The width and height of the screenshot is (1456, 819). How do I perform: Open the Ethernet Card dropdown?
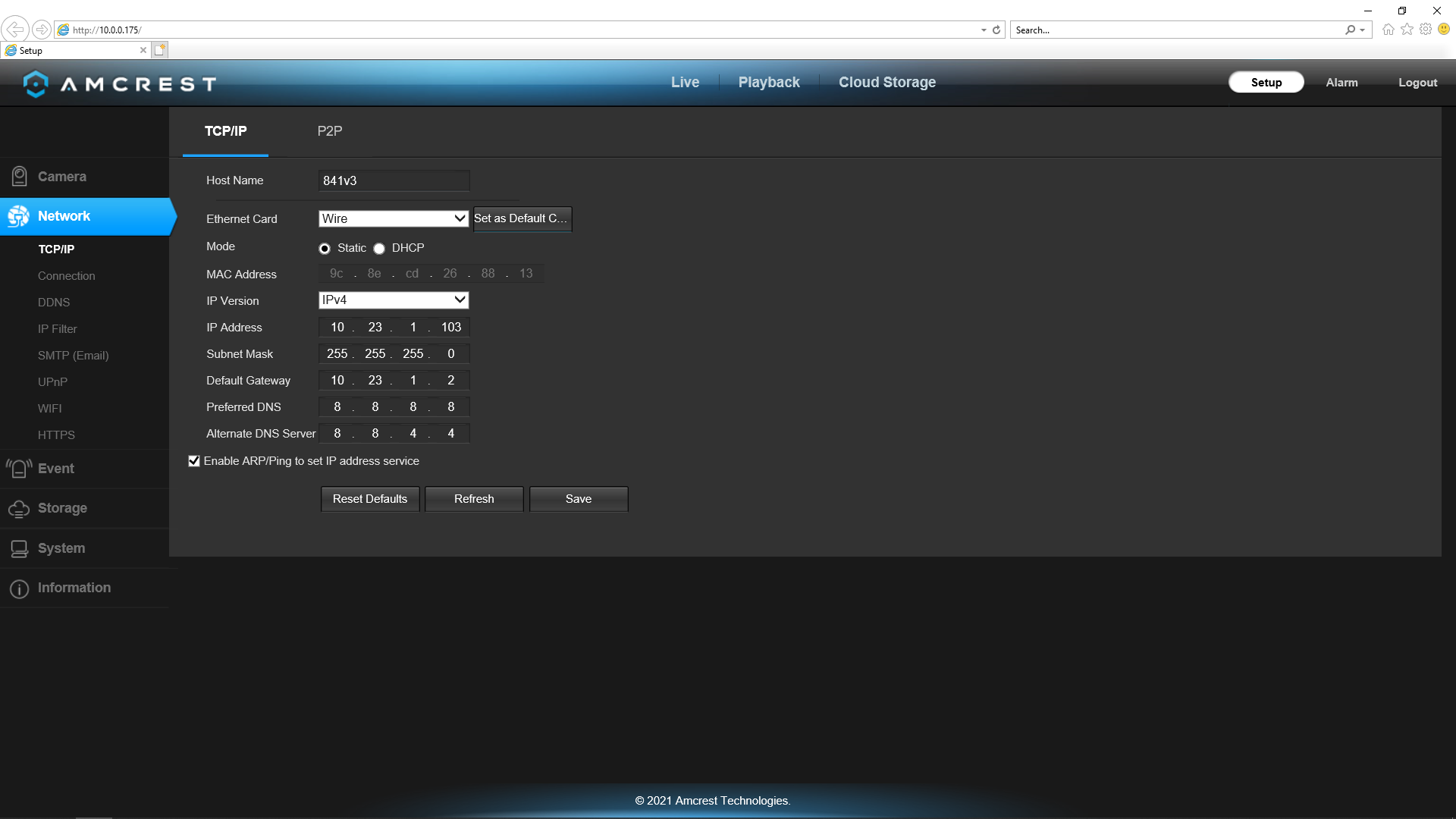coord(394,218)
